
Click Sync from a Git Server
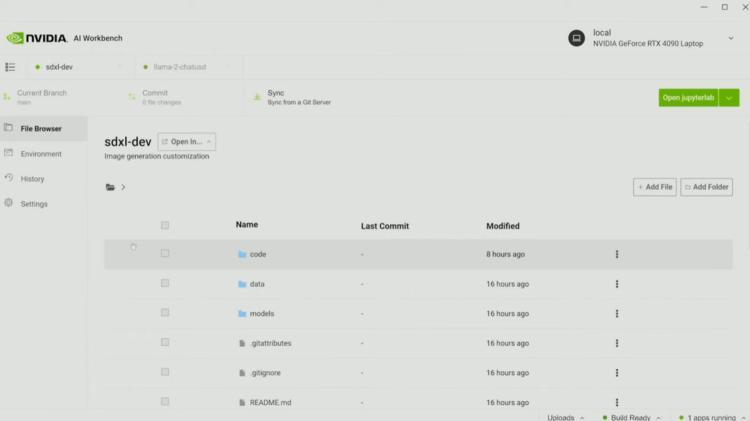[x=299, y=102]
